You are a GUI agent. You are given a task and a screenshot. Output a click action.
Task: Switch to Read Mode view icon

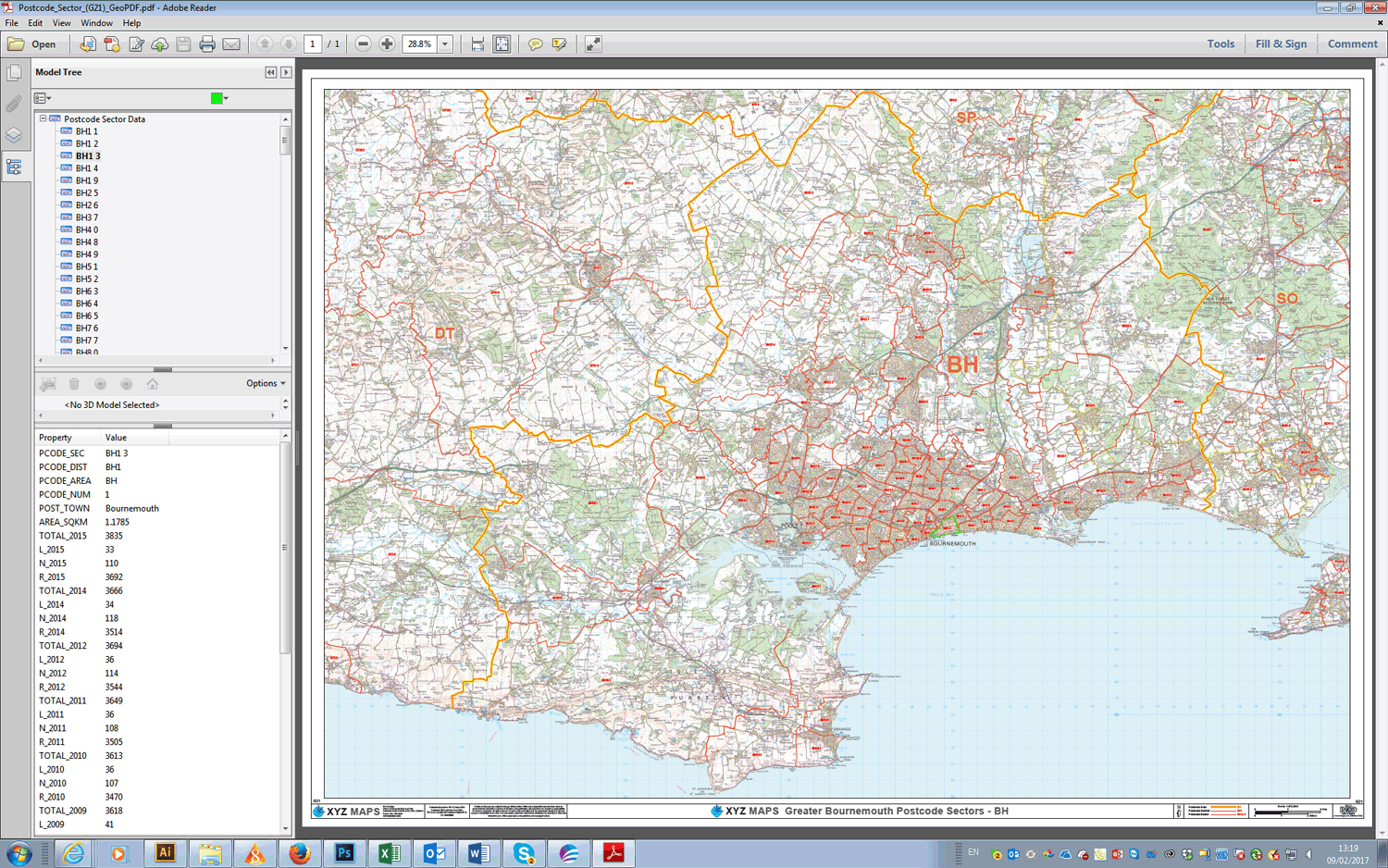[593, 43]
